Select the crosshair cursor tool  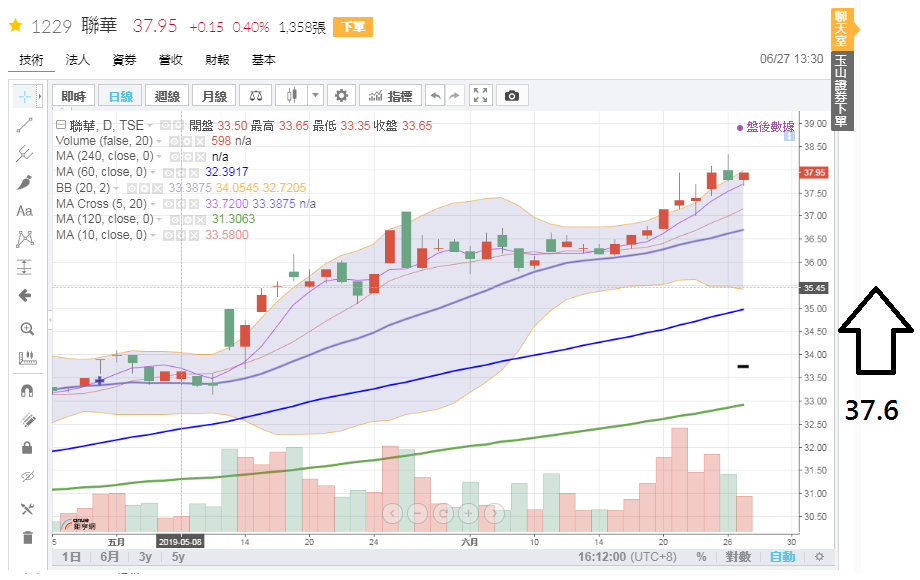(x=25, y=96)
